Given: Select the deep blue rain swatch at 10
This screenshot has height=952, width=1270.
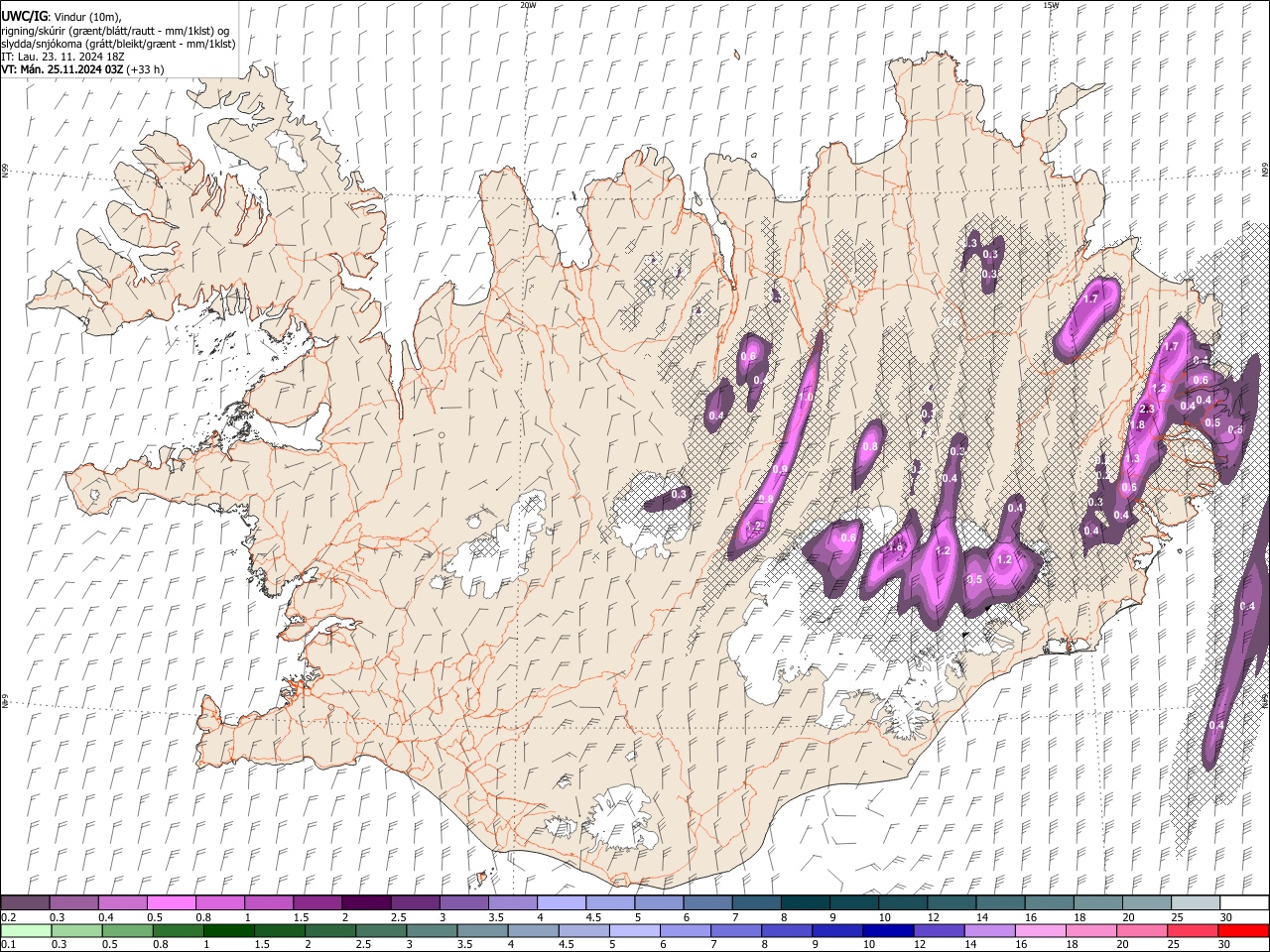Looking at the screenshot, I should 887,930.
